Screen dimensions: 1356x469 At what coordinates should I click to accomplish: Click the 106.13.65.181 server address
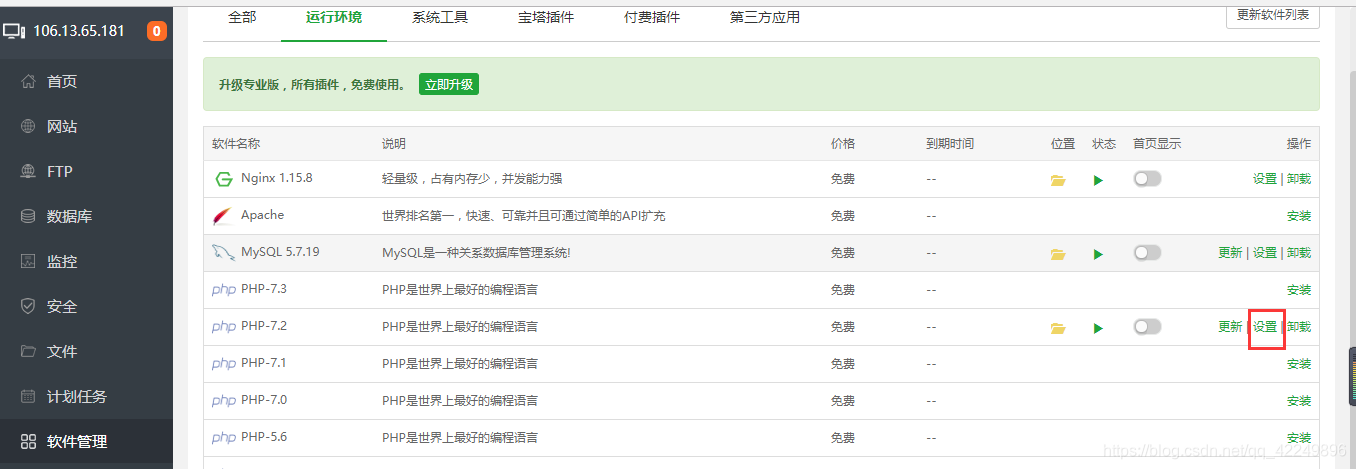[79, 31]
